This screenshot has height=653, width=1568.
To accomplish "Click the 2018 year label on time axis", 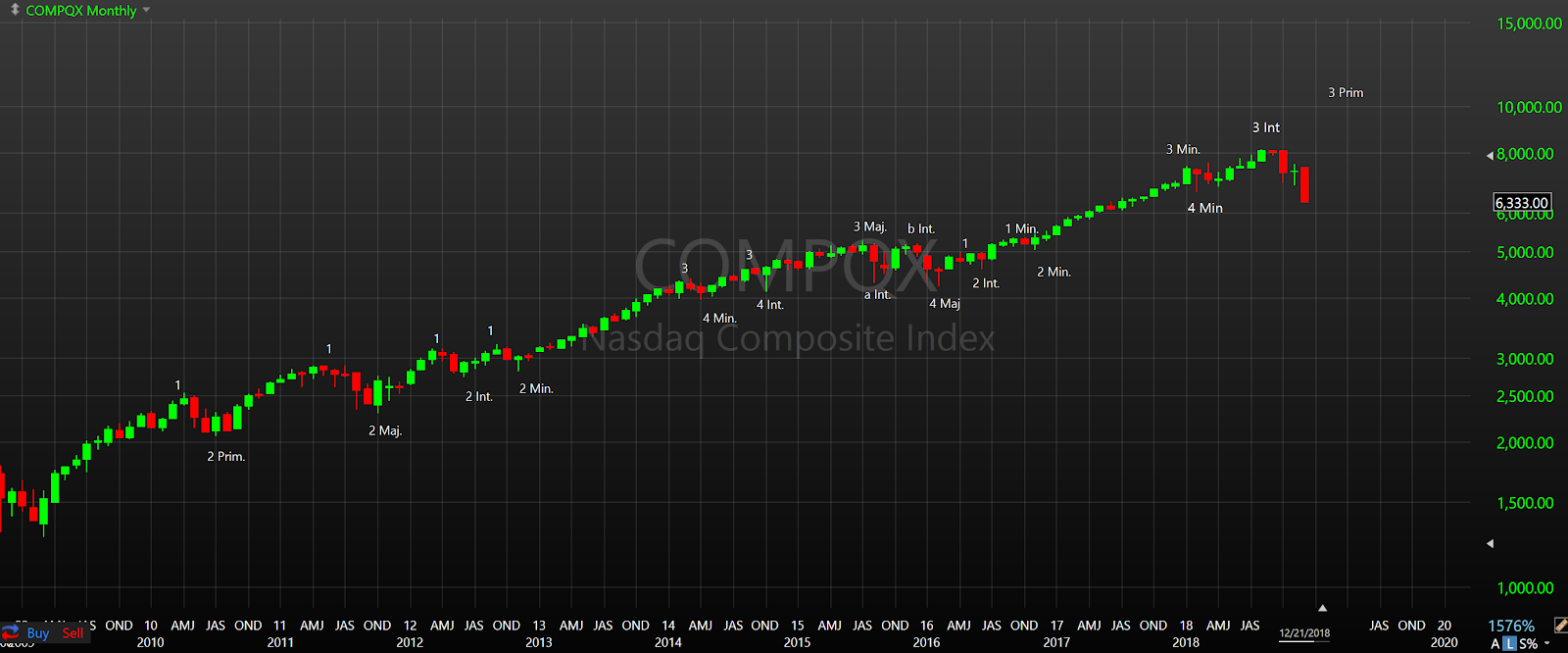I will [x=1186, y=642].
